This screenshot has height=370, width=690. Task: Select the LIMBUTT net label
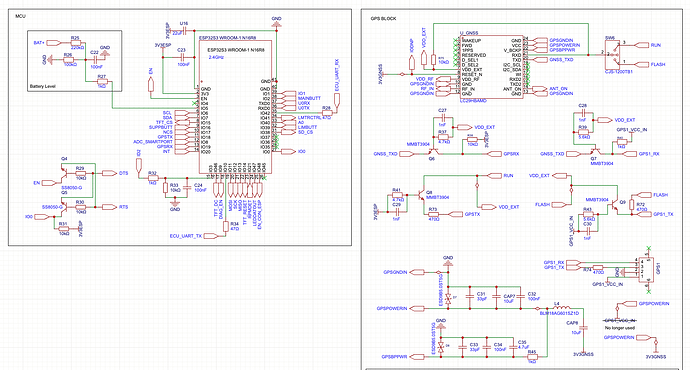click(x=307, y=128)
